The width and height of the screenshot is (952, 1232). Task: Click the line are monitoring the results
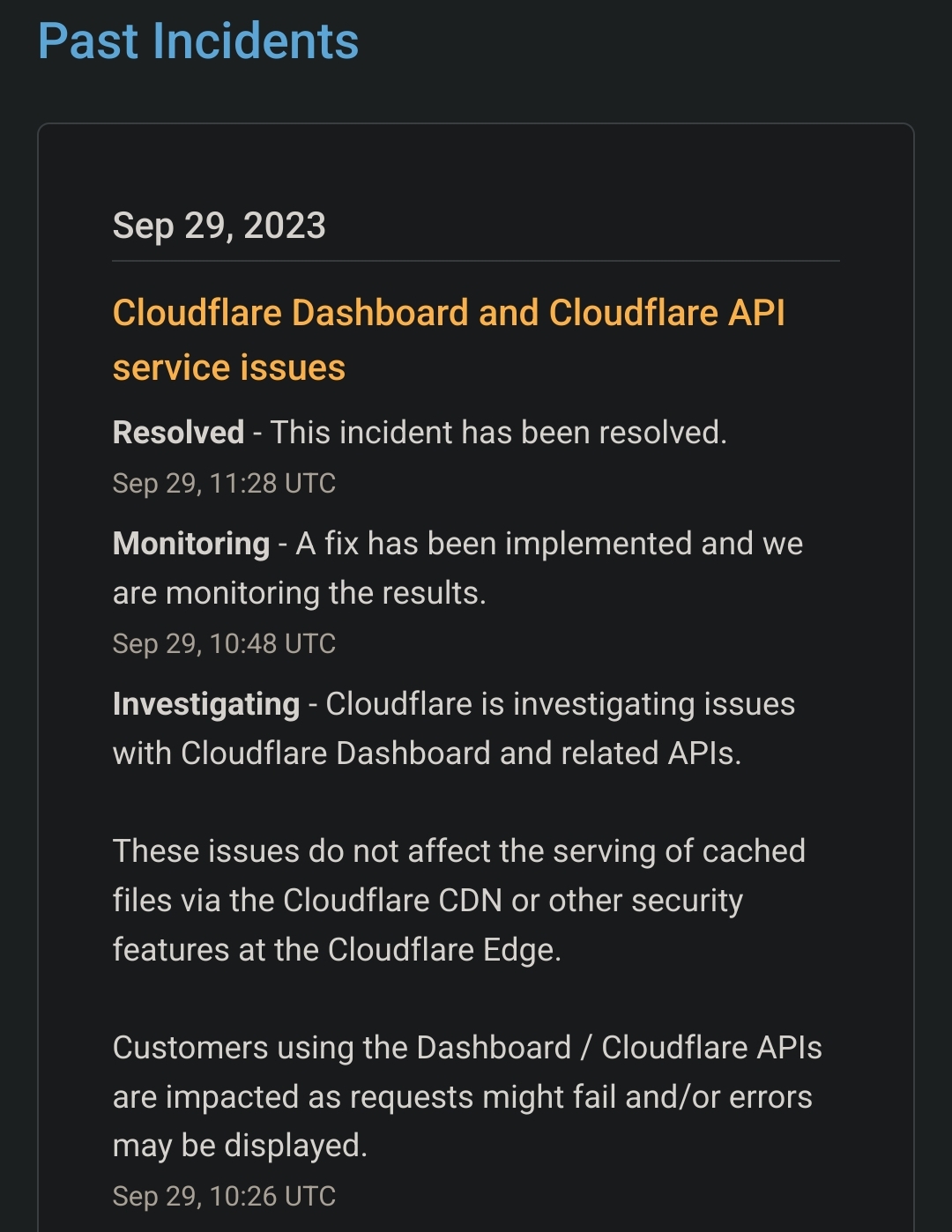pyautogui.click(x=300, y=593)
